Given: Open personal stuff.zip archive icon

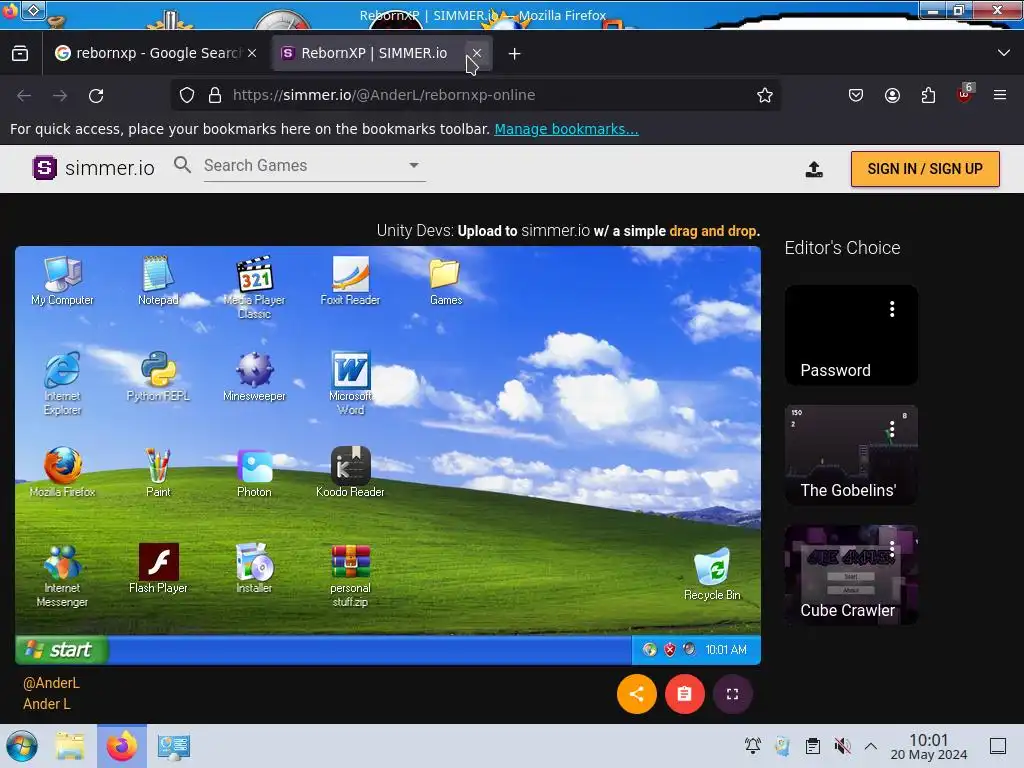Looking at the screenshot, I should coord(350,575).
